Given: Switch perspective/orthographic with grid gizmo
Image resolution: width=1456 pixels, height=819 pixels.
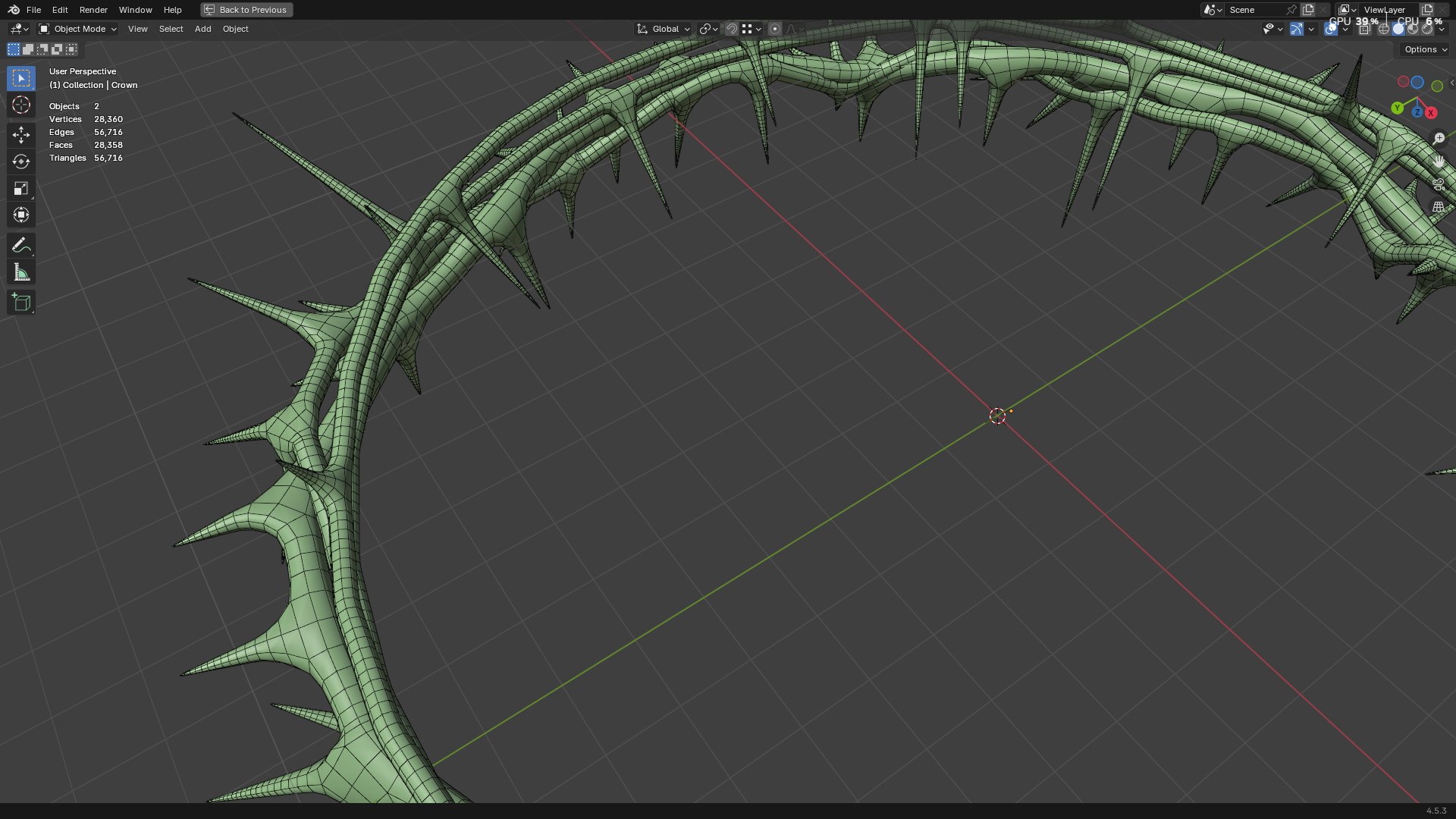Looking at the screenshot, I should click(1439, 206).
